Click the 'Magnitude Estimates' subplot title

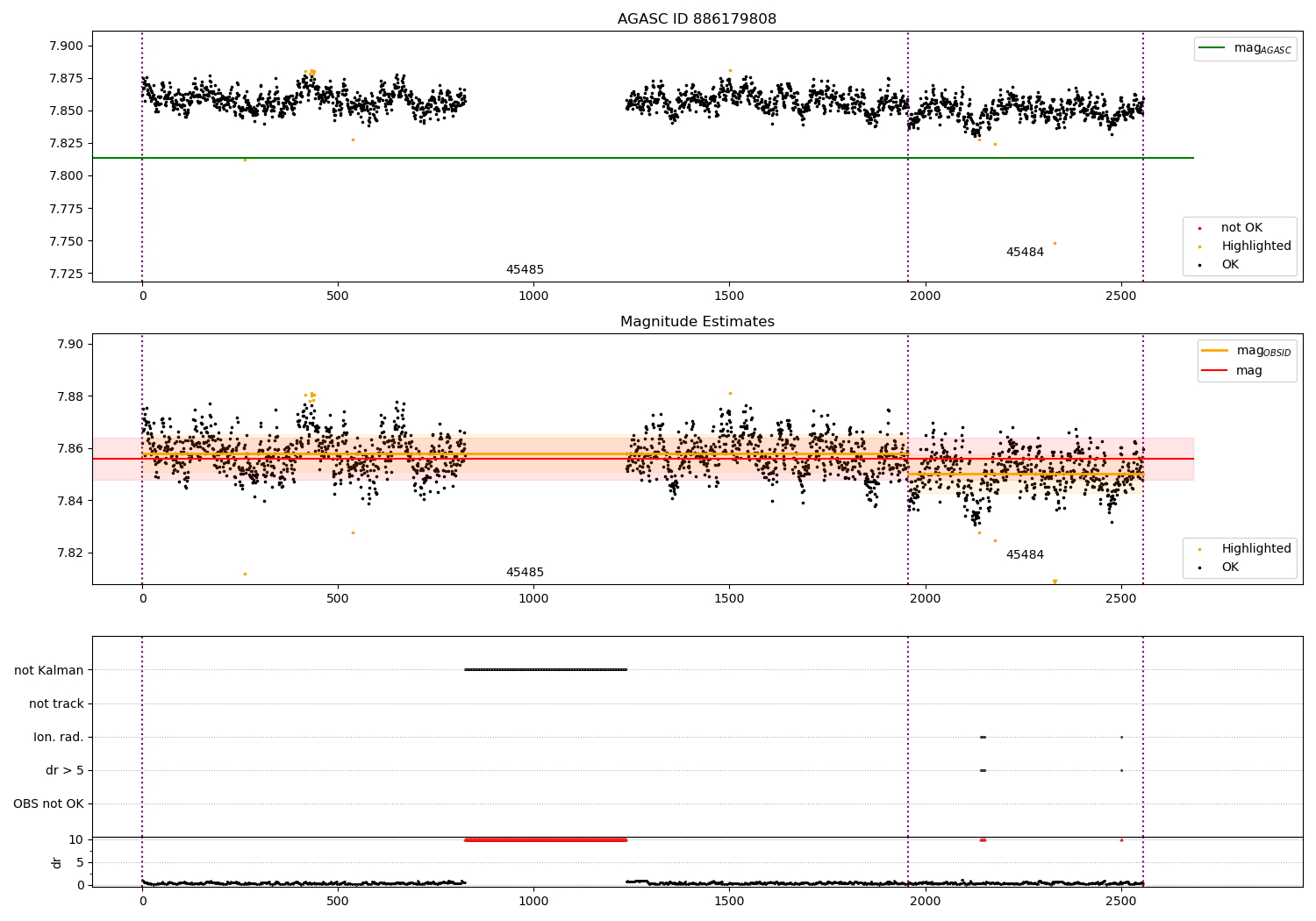(697, 322)
